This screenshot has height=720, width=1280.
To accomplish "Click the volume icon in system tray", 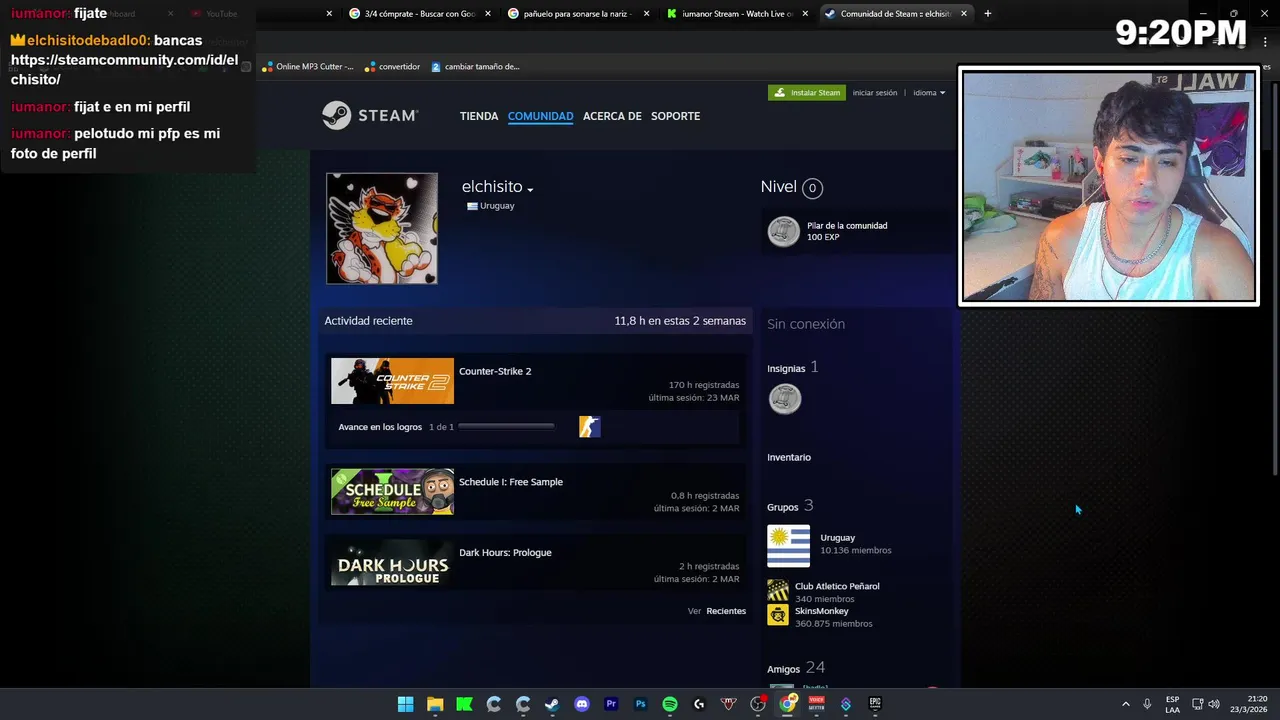I will coord(1214,704).
